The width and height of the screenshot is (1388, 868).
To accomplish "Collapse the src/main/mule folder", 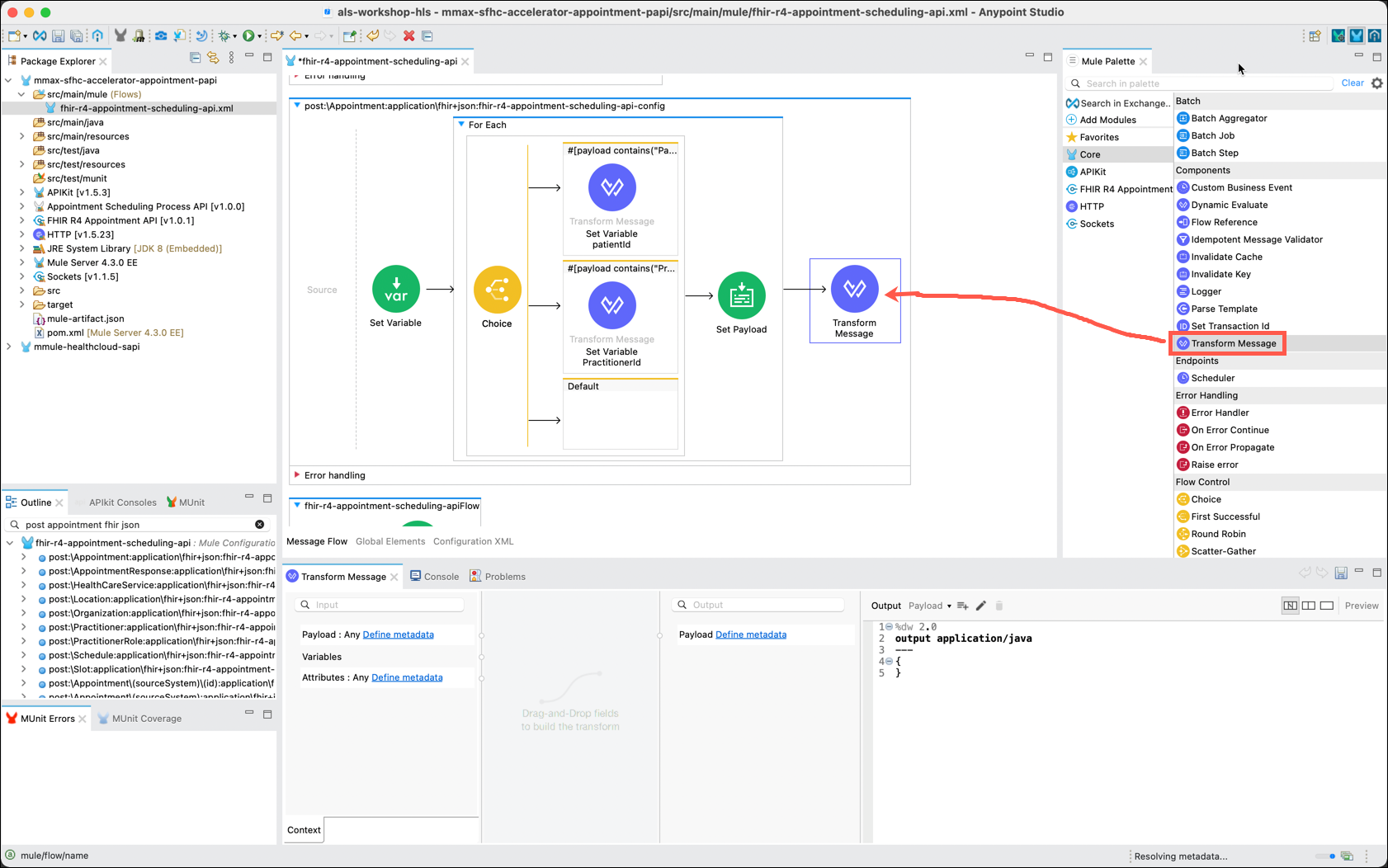I will click(22, 94).
